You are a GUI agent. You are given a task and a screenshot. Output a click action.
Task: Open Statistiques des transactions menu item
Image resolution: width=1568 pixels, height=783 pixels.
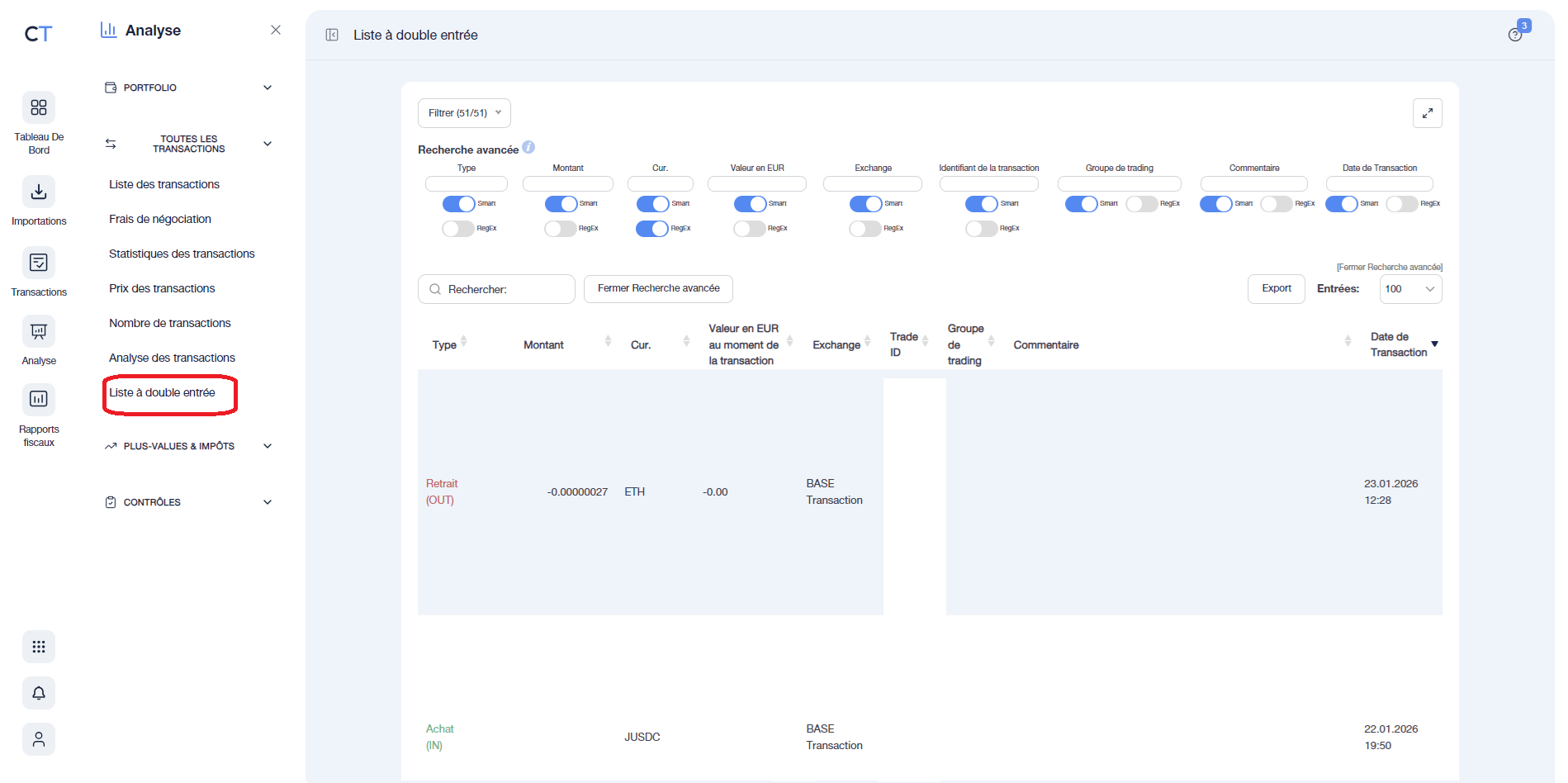[x=182, y=254]
